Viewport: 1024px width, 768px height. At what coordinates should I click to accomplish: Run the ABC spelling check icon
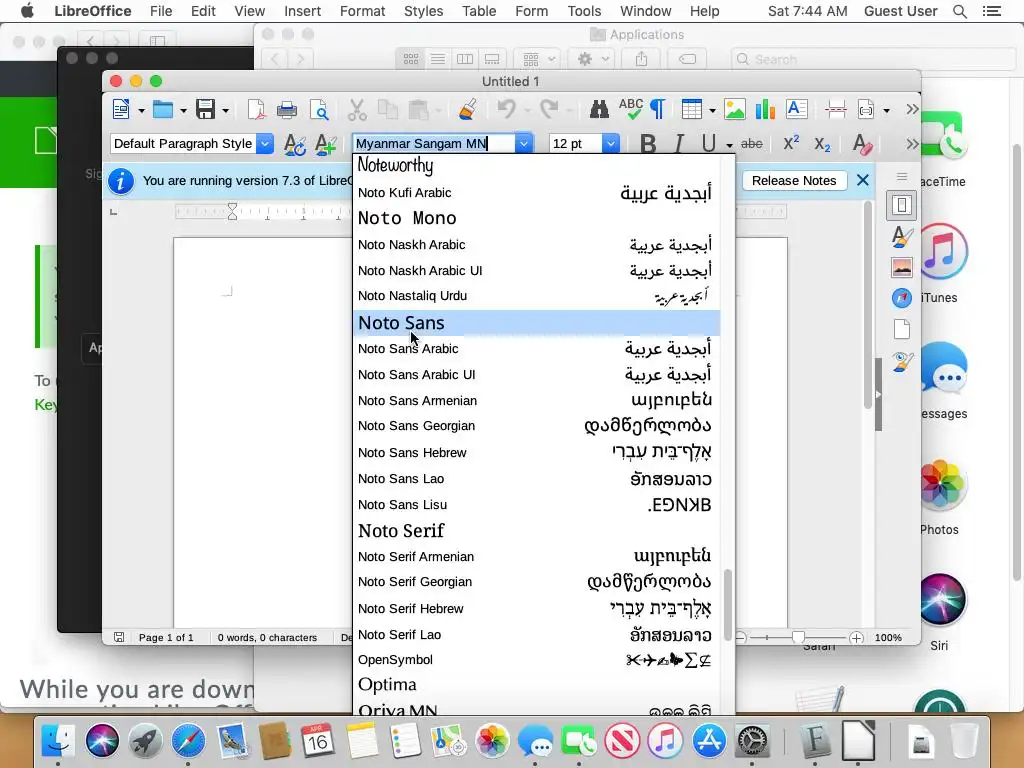click(x=631, y=109)
